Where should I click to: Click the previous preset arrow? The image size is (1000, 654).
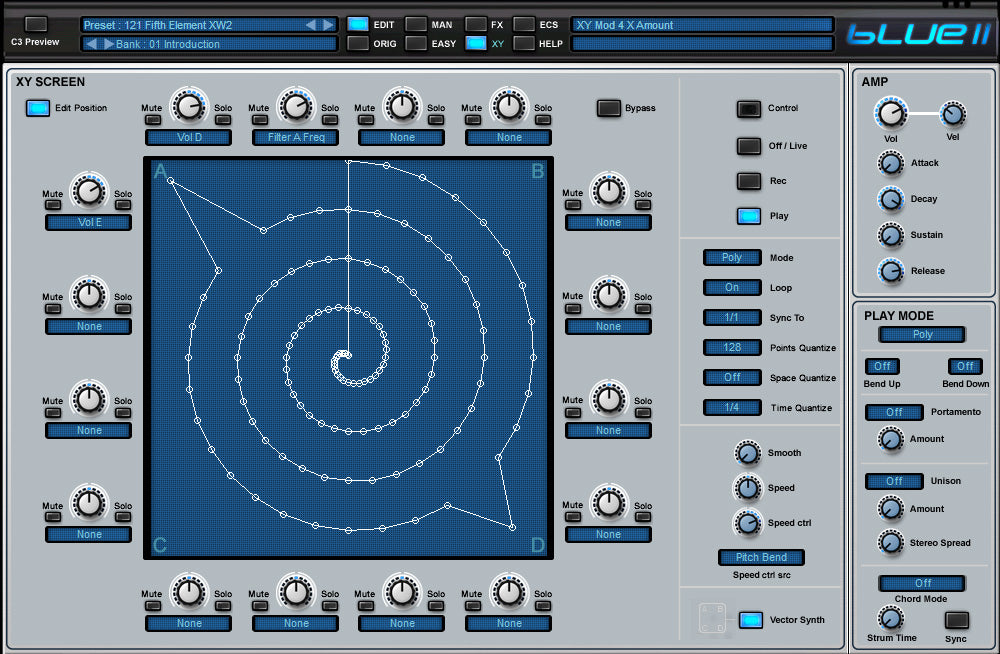[x=310, y=25]
